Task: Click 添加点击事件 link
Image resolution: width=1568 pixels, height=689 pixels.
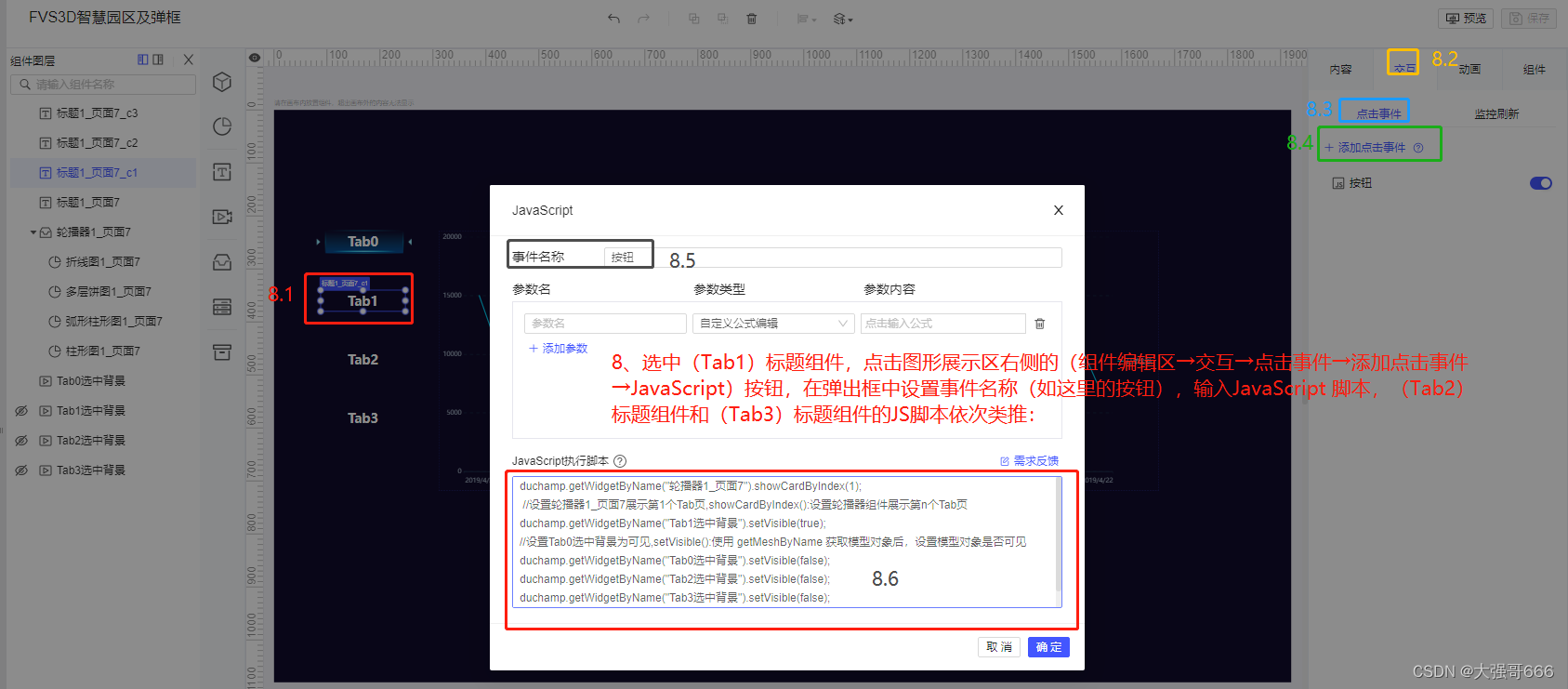Action: [x=1364, y=148]
